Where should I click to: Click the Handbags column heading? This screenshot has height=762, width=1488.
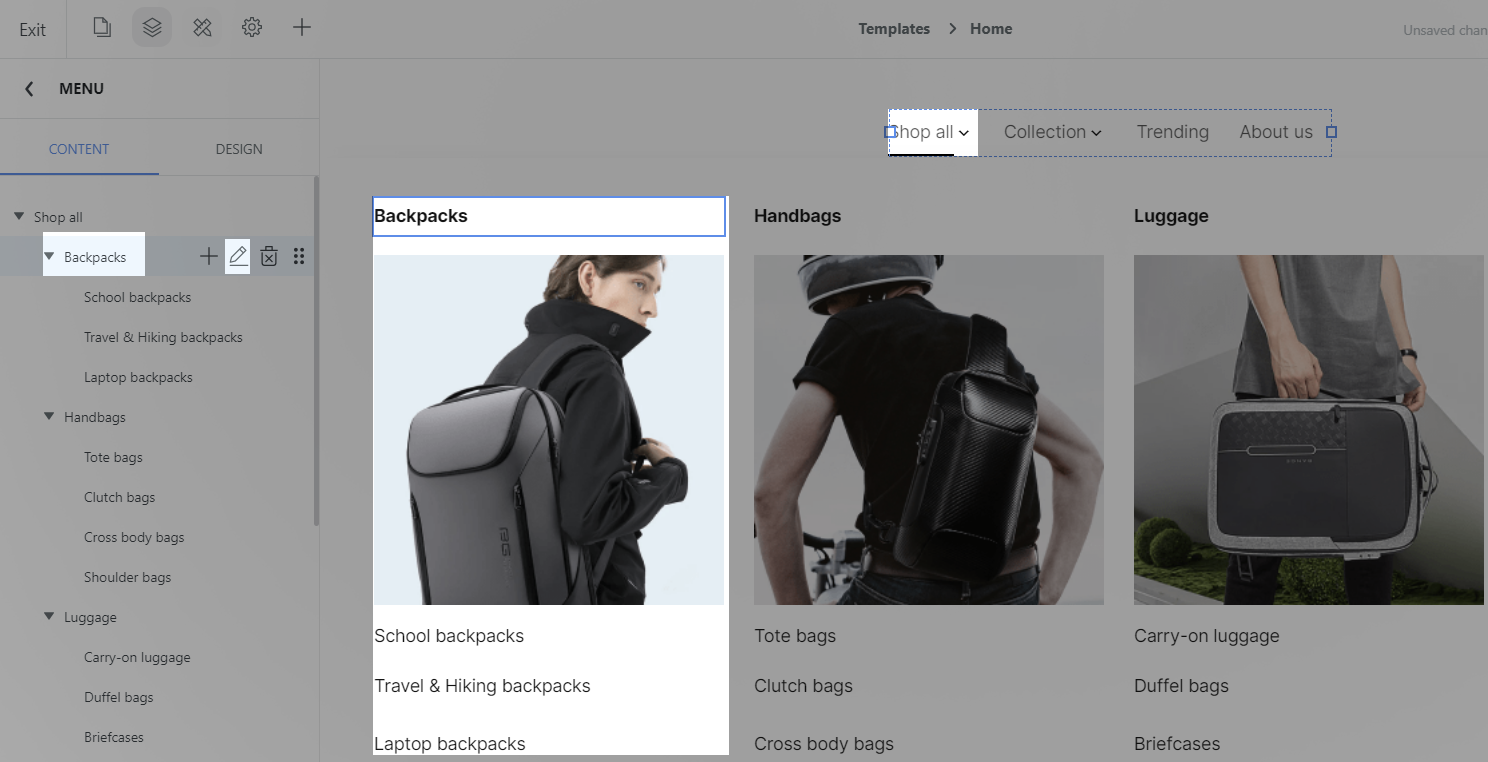[x=797, y=216]
